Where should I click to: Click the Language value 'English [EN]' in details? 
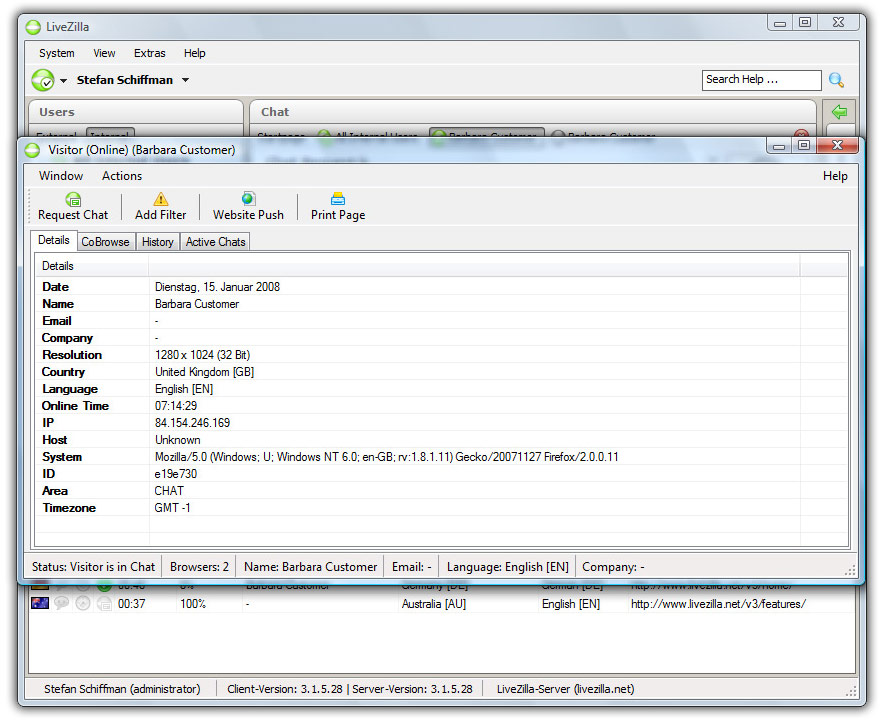click(x=184, y=388)
